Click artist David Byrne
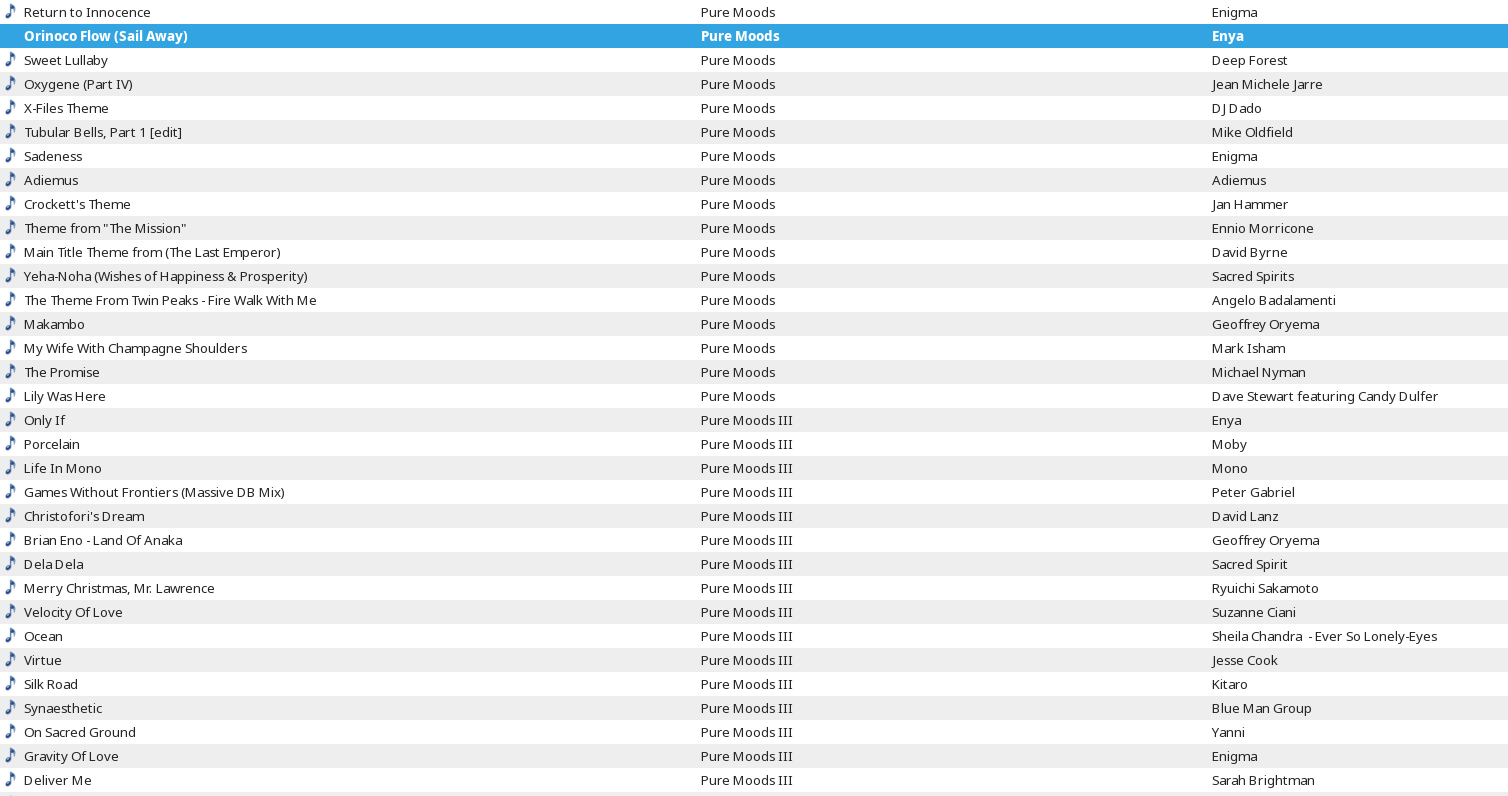This screenshot has height=796, width=1508. pyautogui.click(x=1250, y=252)
